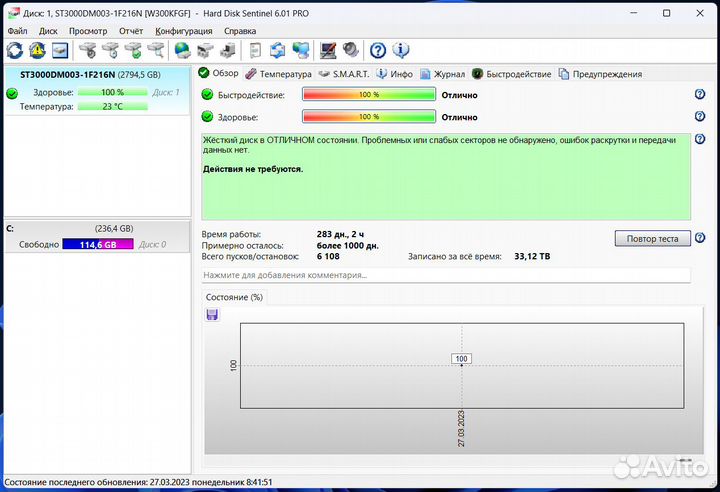720x492 pixels.
Task: Click the 33,12 TB written value
Action: 532,256
